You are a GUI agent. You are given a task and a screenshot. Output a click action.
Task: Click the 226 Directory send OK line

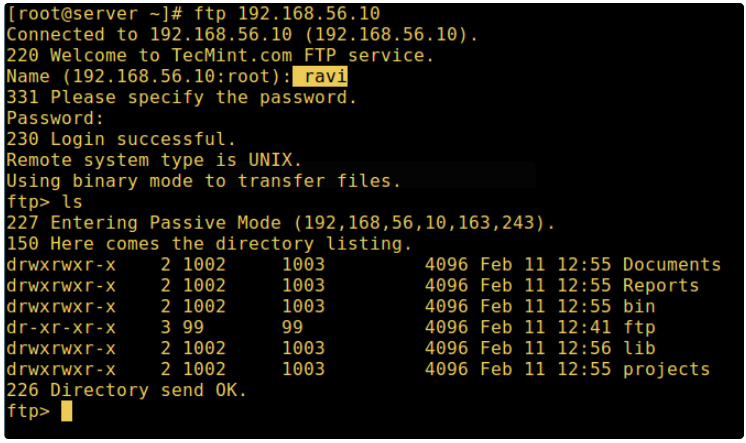[x=126, y=390]
